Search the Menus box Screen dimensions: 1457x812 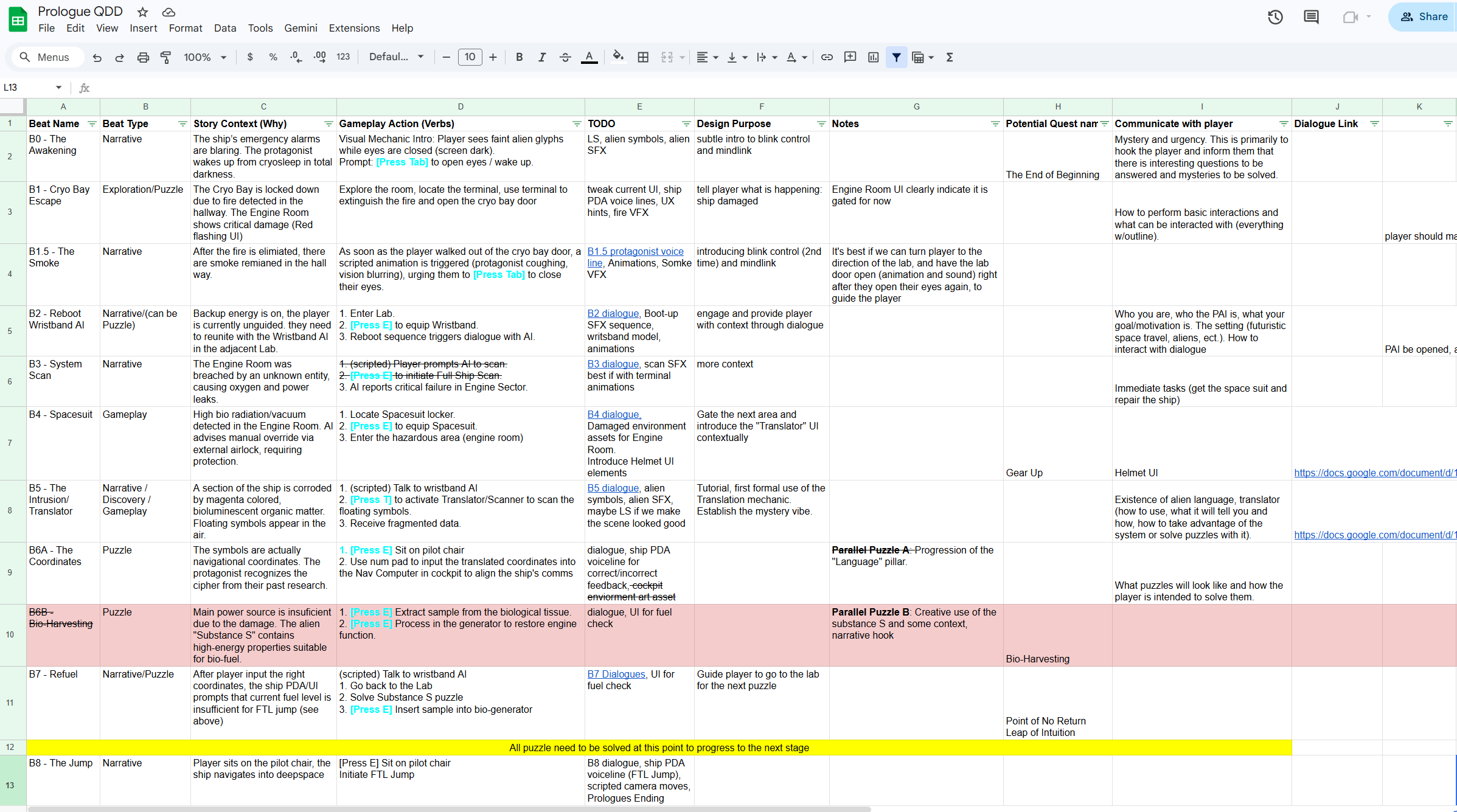coord(47,57)
